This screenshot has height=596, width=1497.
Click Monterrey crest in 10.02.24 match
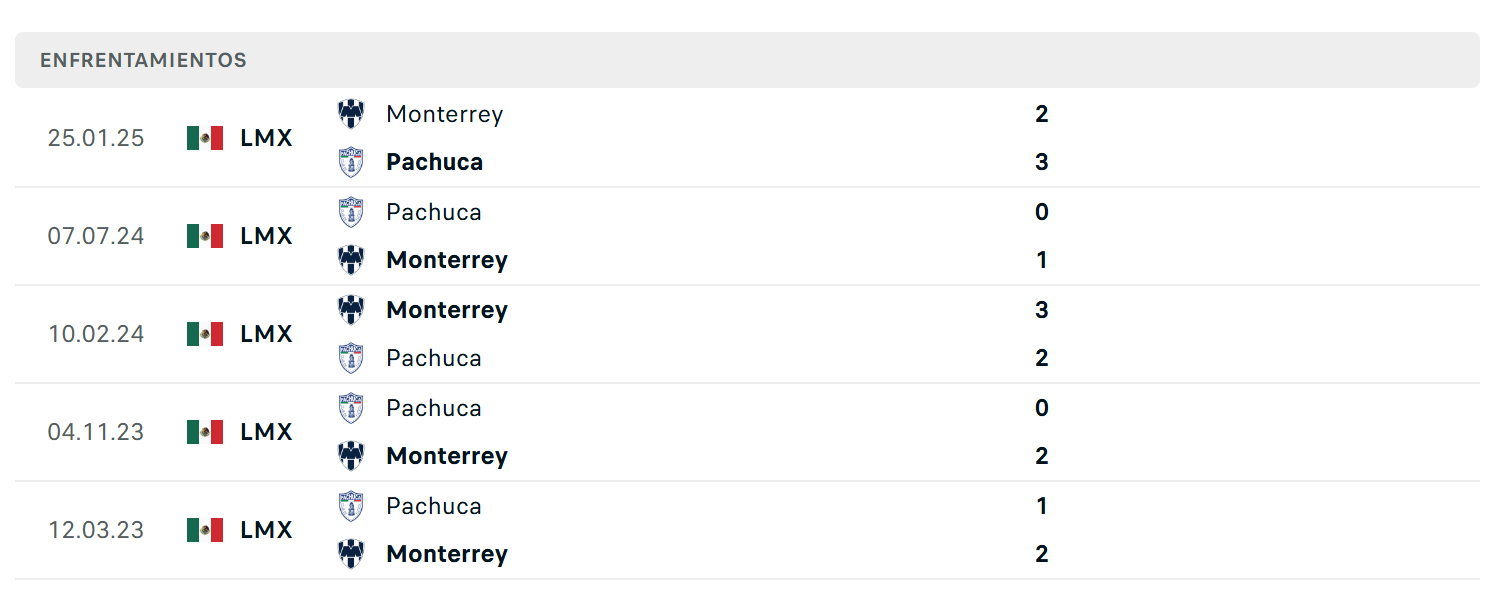click(x=351, y=310)
